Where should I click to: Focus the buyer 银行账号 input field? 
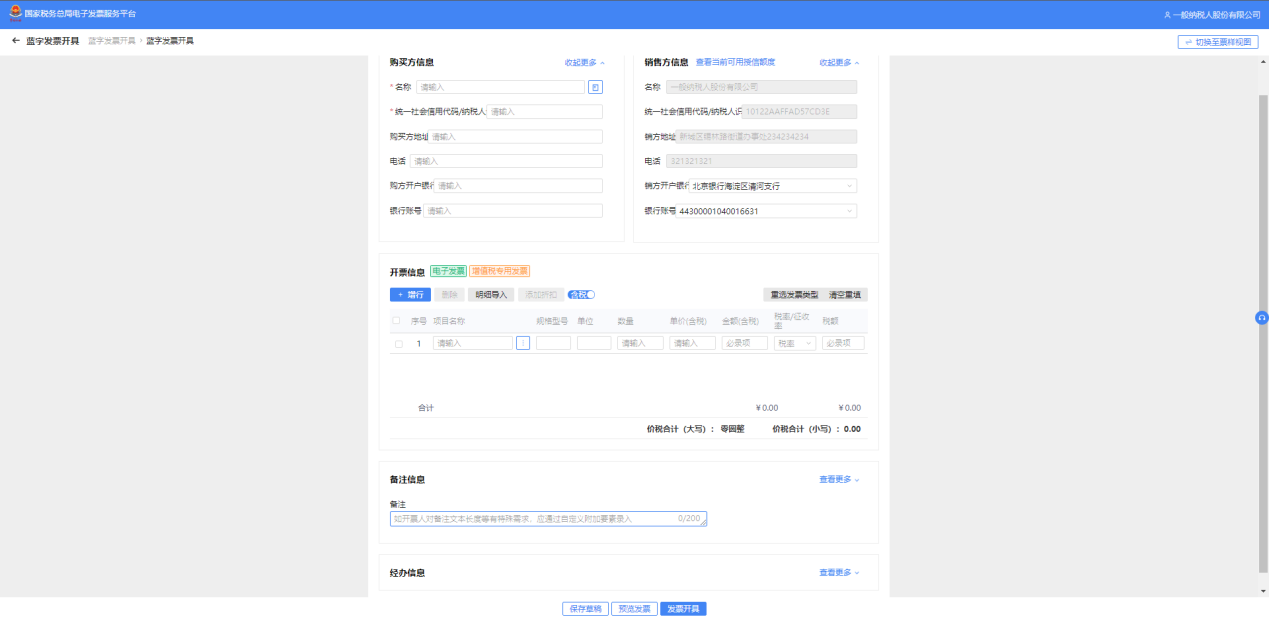[512, 211]
